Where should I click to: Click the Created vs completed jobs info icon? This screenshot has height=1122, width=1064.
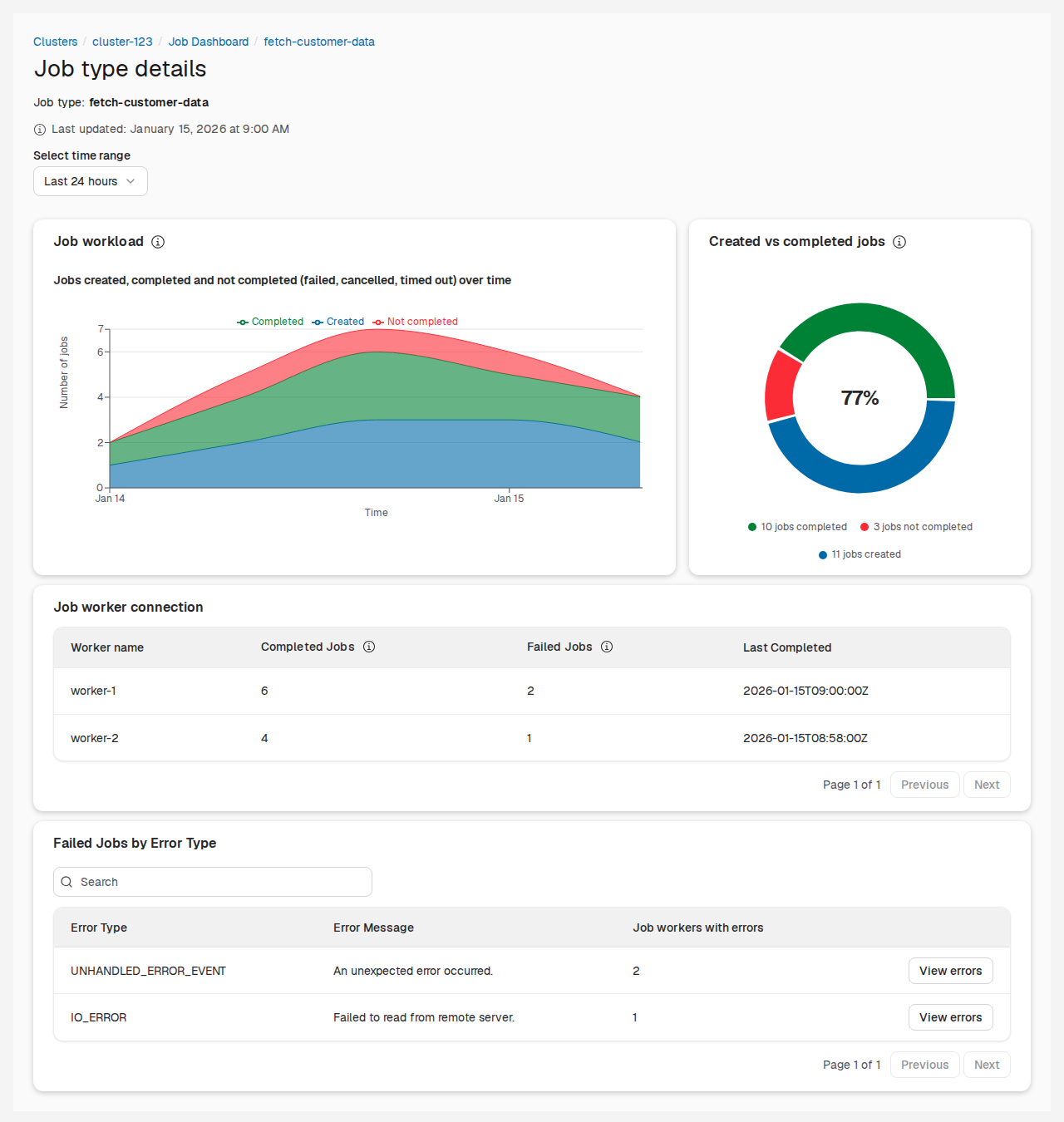[x=899, y=242]
